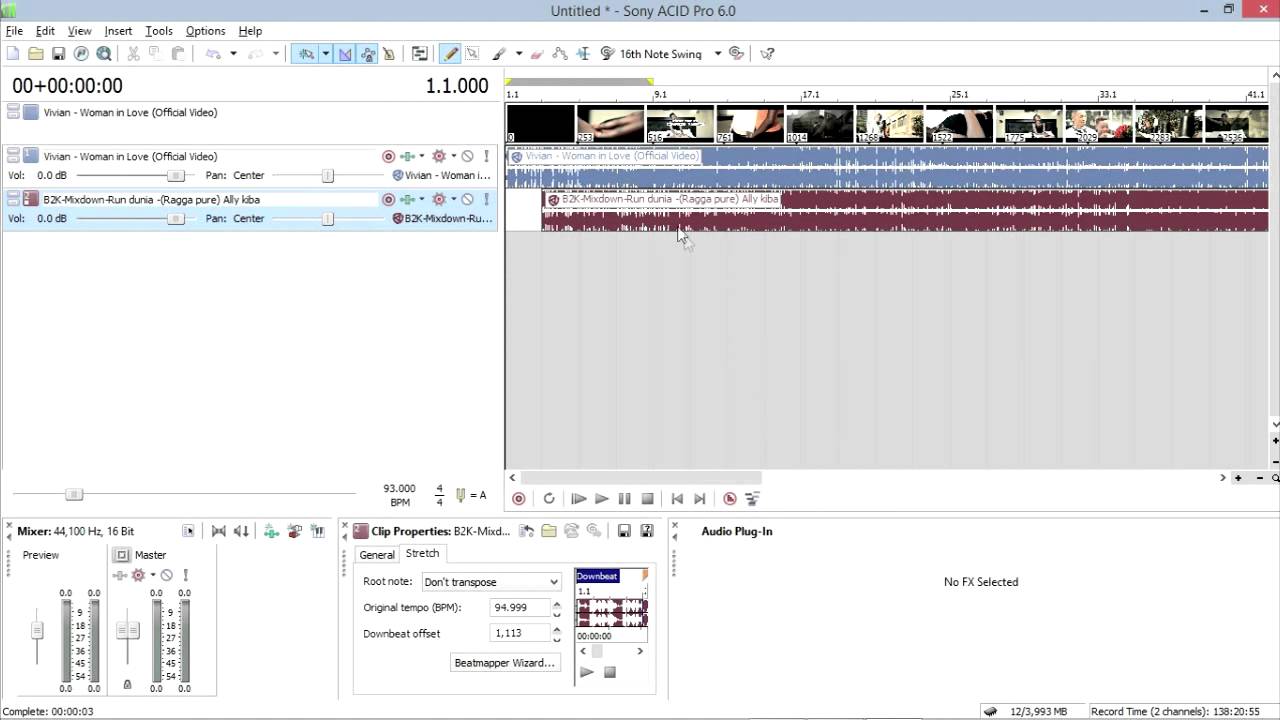1280x720 pixels.
Task: Toggle Loop Playback button
Action: (x=549, y=498)
